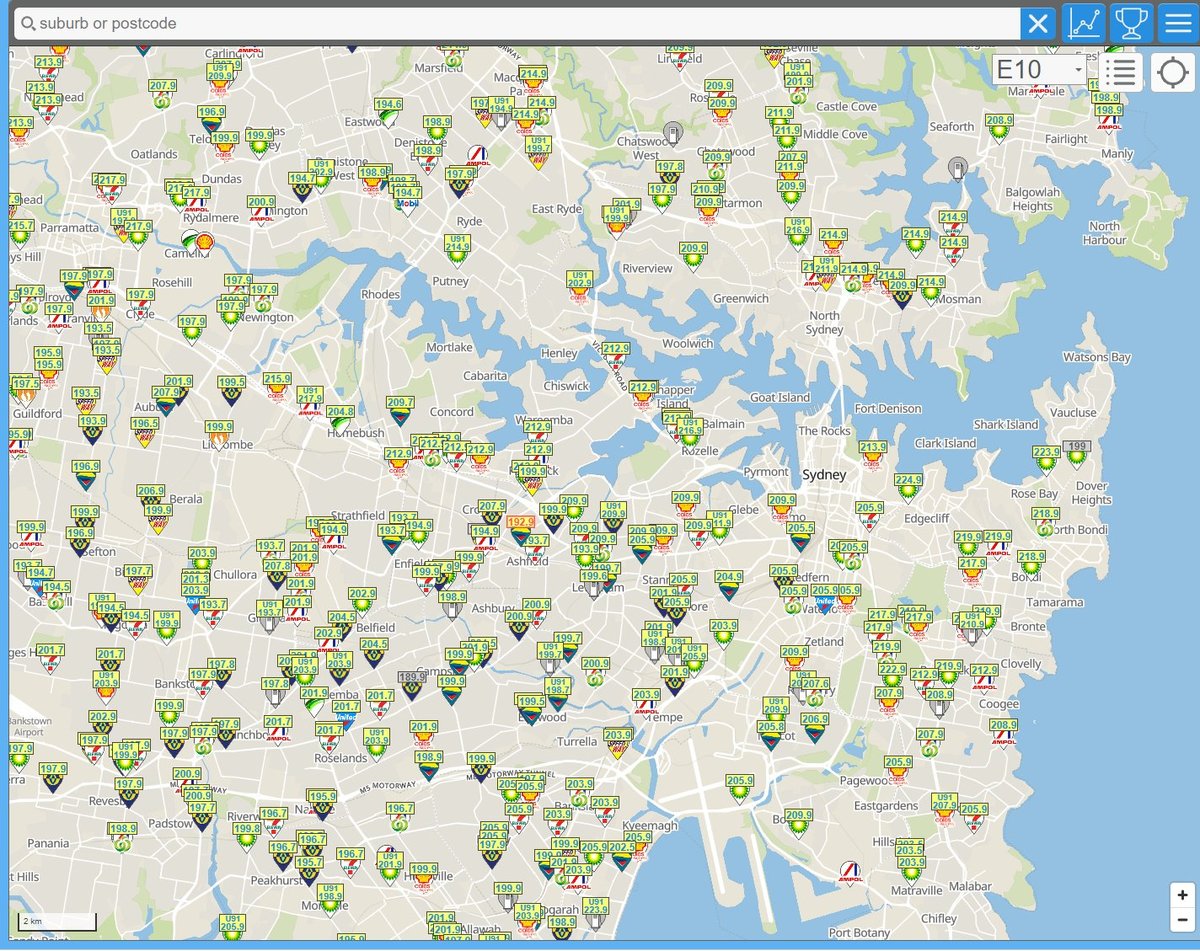Image resolution: width=1200 pixels, height=951 pixels.
Task: Open the hamburger menu
Action: click(1178, 23)
